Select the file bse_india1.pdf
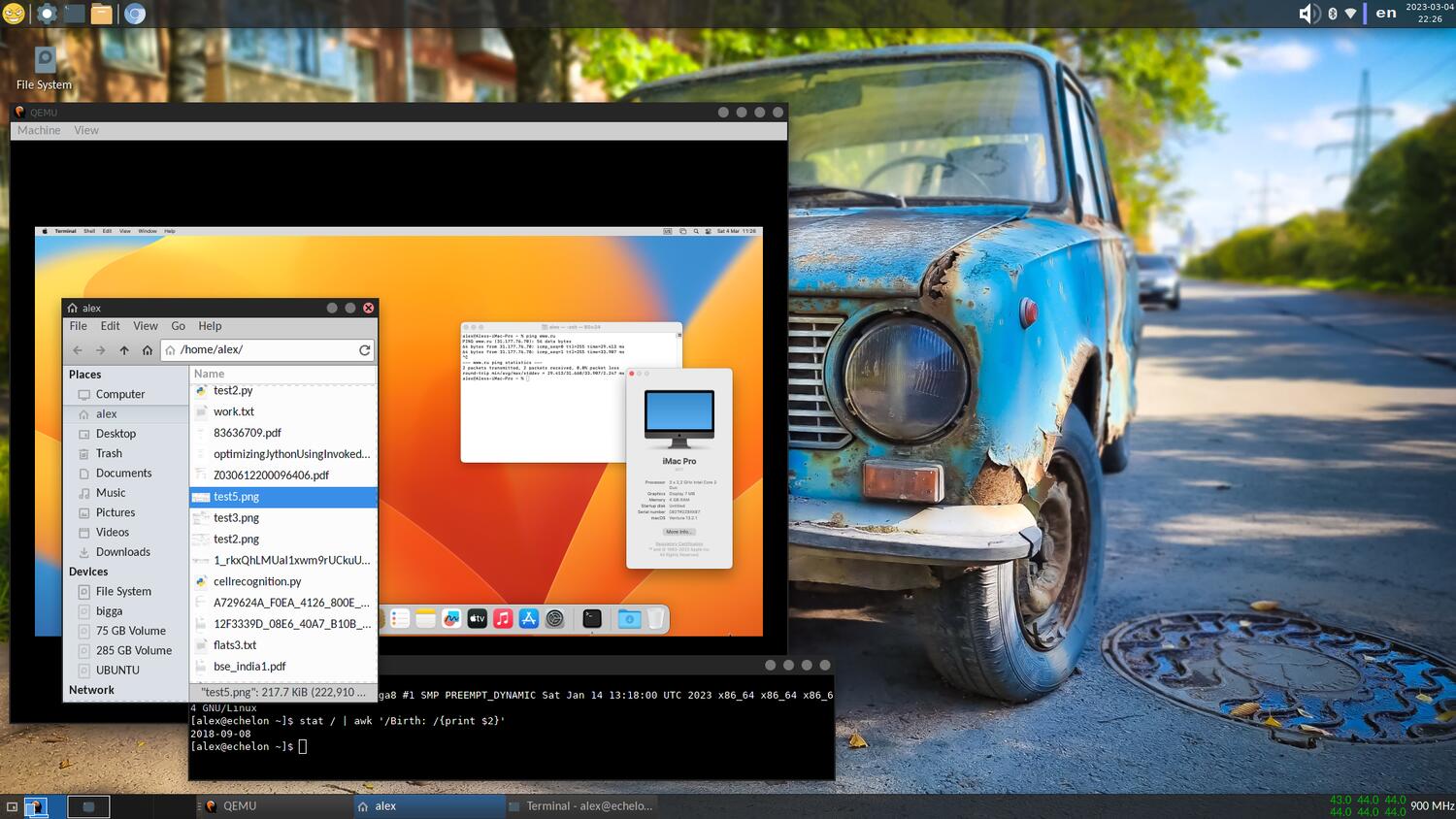Image resolution: width=1456 pixels, height=819 pixels. [x=282, y=667]
